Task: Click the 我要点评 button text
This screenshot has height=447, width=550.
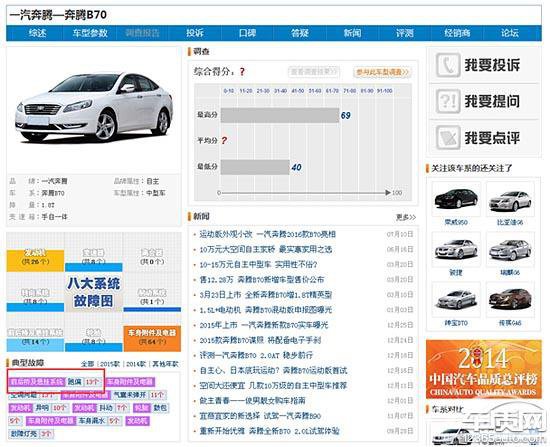Action: point(492,137)
